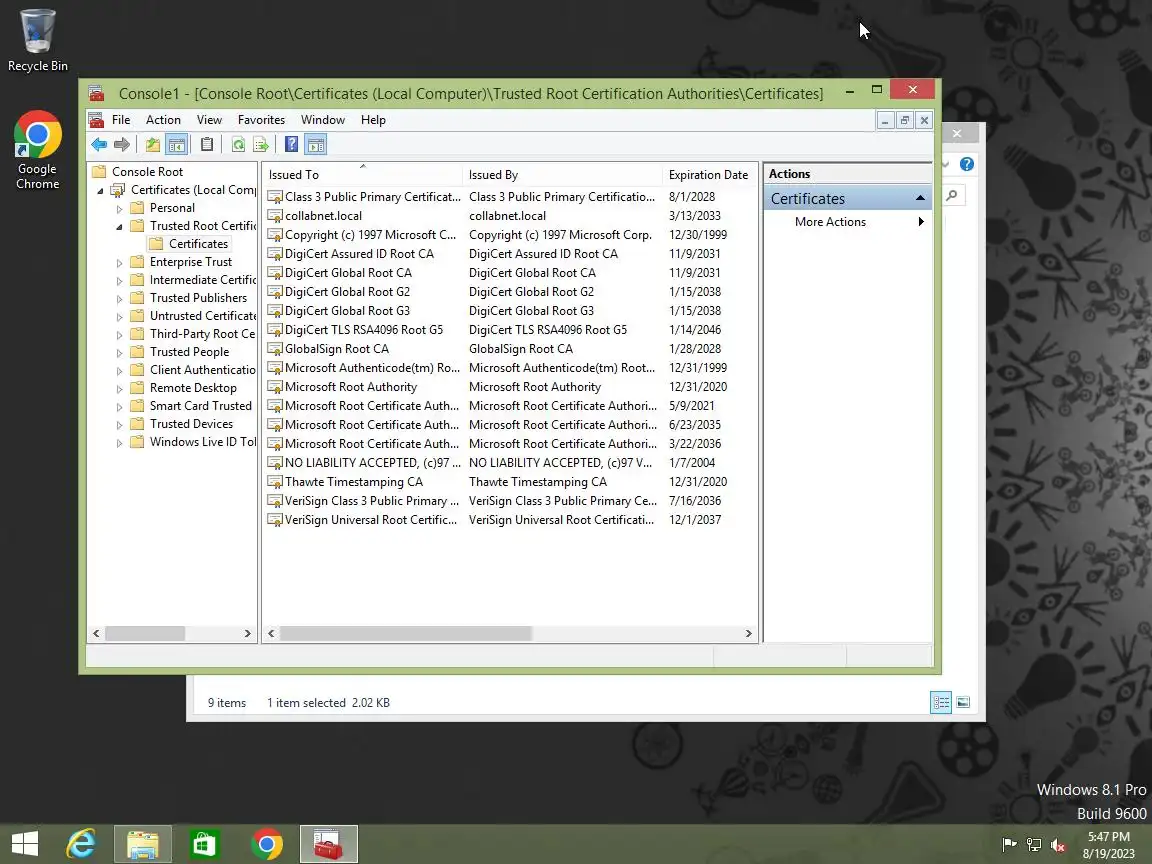Expand the Trusted Publishers node
This screenshot has height=864, width=1152.
(x=119, y=298)
